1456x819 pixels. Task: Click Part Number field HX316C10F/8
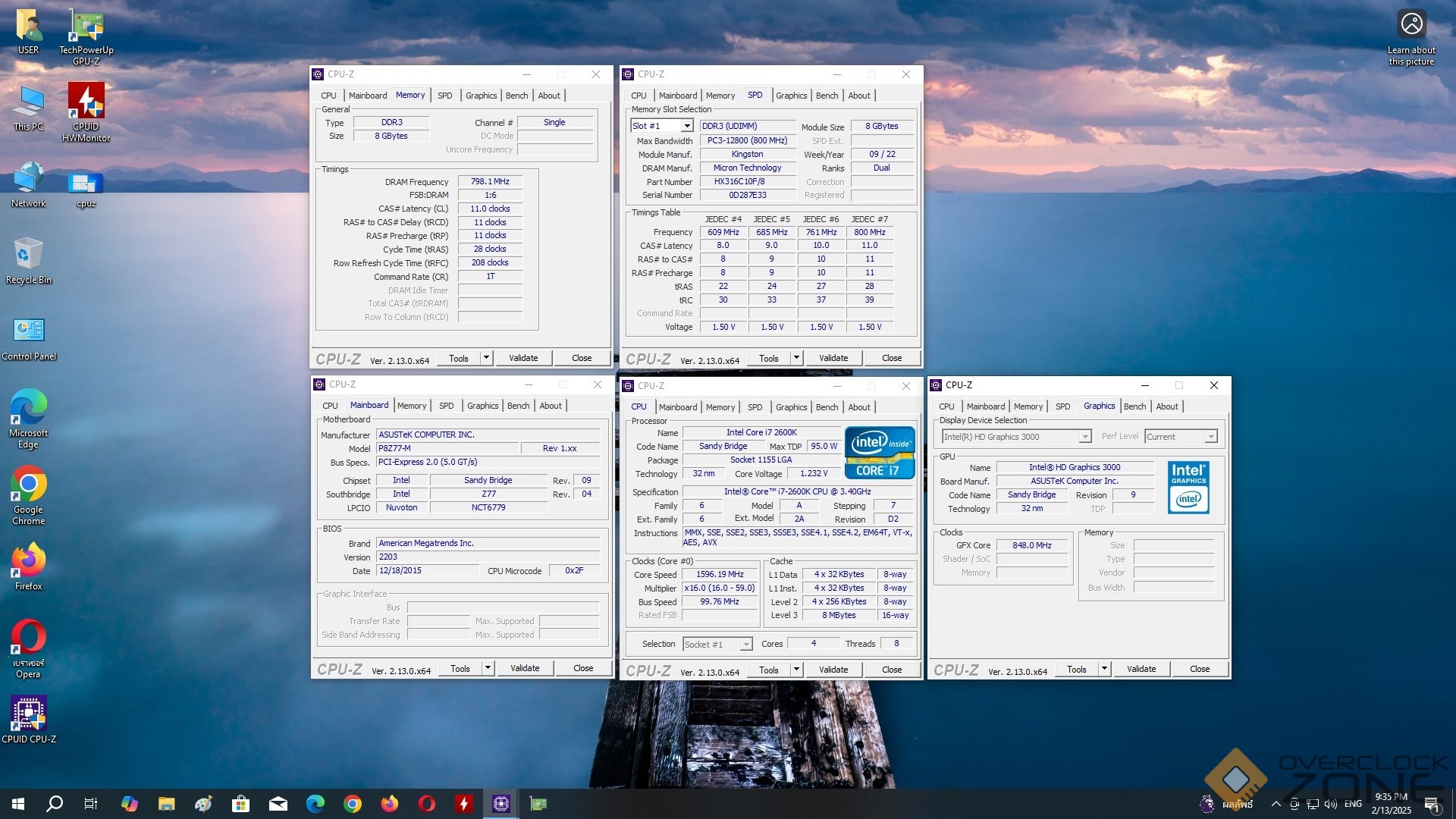point(748,181)
